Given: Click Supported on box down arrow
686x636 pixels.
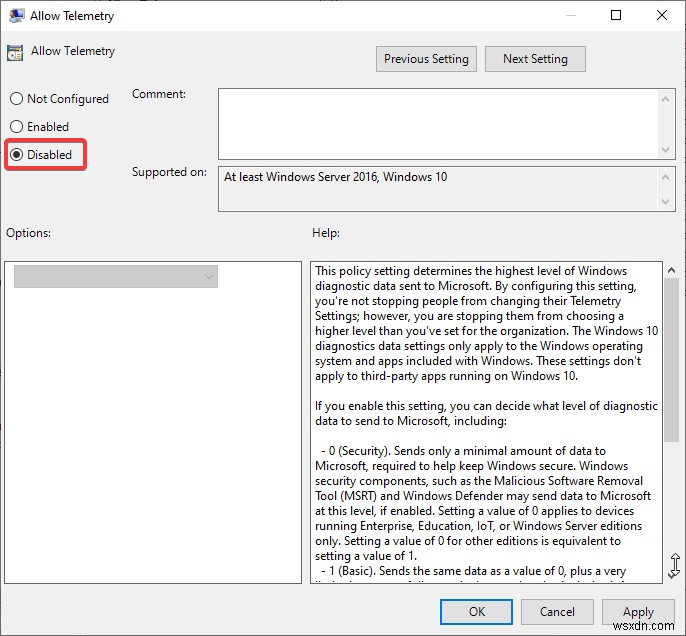Looking at the screenshot, I should (x=665, y=202).
